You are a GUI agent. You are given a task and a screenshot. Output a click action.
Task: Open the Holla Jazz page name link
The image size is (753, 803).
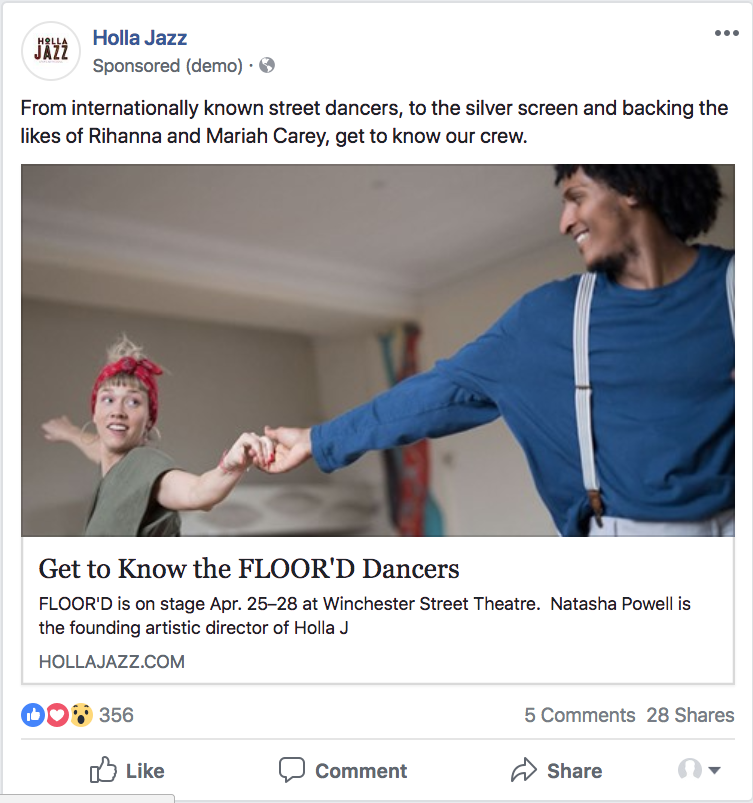pos(139,38)
